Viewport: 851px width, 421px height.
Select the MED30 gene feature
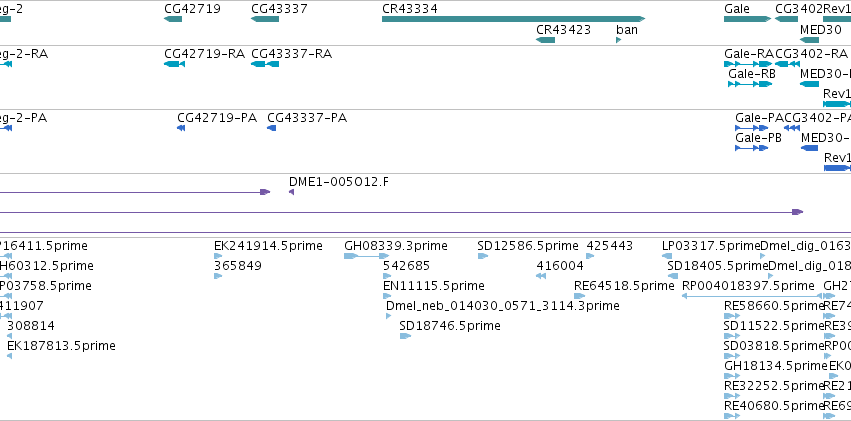coord(809,40)
